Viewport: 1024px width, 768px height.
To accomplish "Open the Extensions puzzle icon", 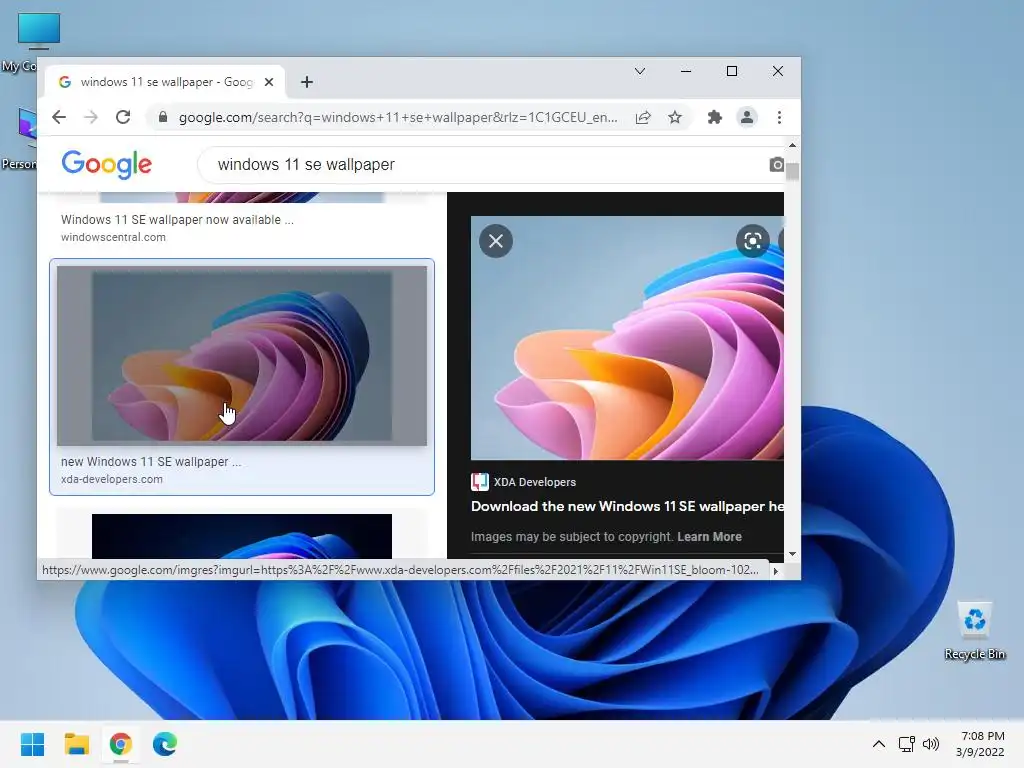I will (x=714, y=118).
